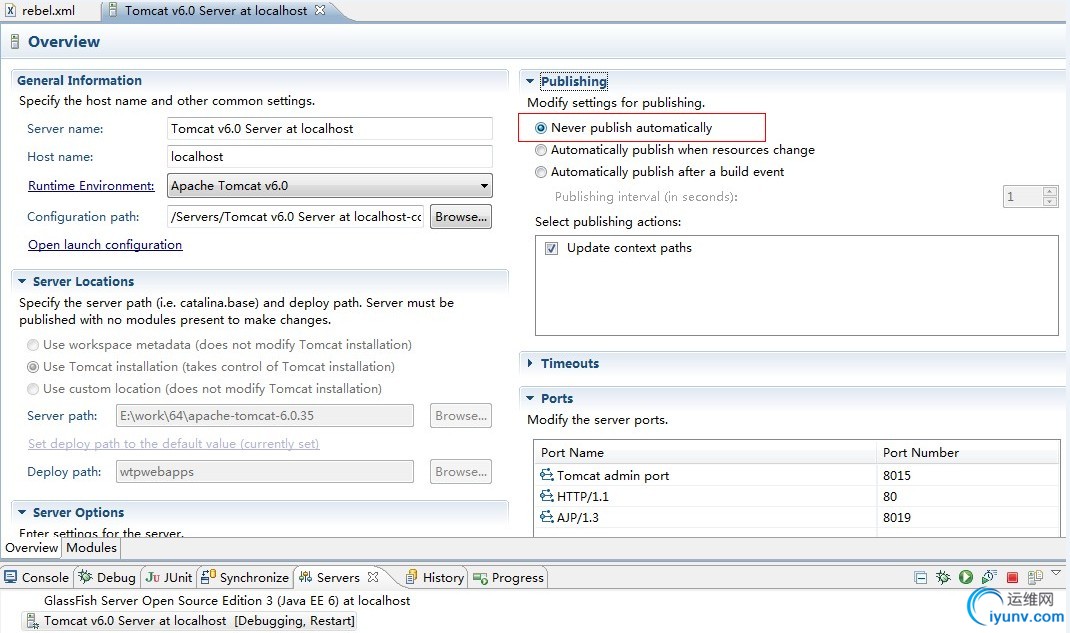Image resolution: width=1070 pixels, height=633 pixels.
Task: Select Automatically publish when resources change
Action: (541, 150)
